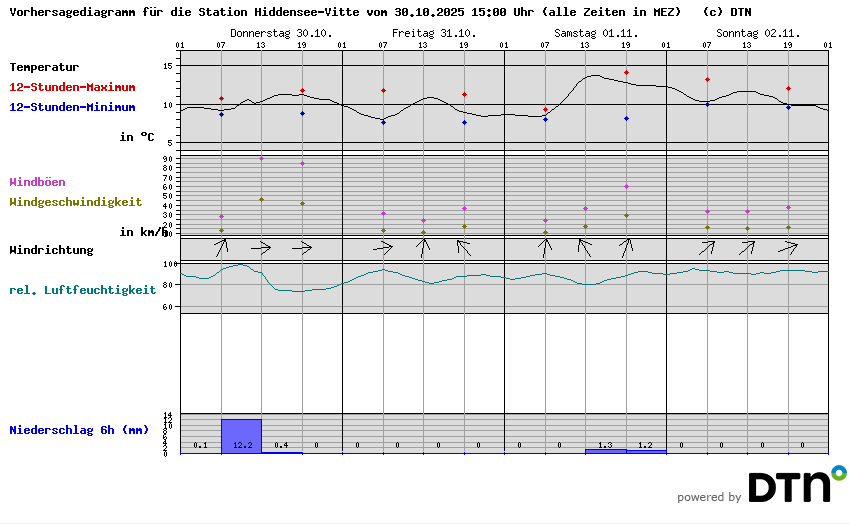850x524 pixels.
Task: Click the "powered by" text beside the DTN logo
Action: (709, 497)
